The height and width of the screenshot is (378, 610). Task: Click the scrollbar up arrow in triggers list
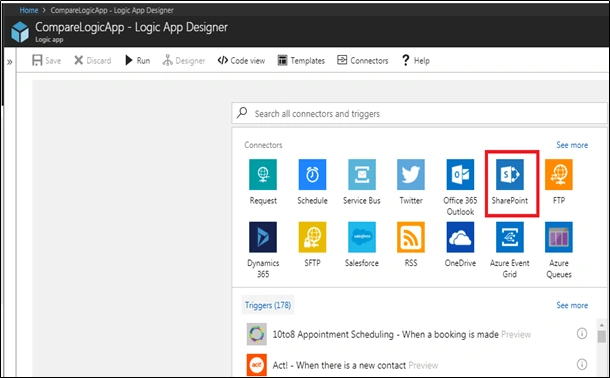pyautogui.click(x=601, y=325)
